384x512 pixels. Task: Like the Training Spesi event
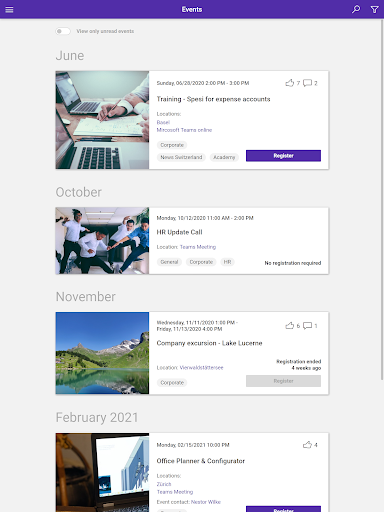pos(290,83)
